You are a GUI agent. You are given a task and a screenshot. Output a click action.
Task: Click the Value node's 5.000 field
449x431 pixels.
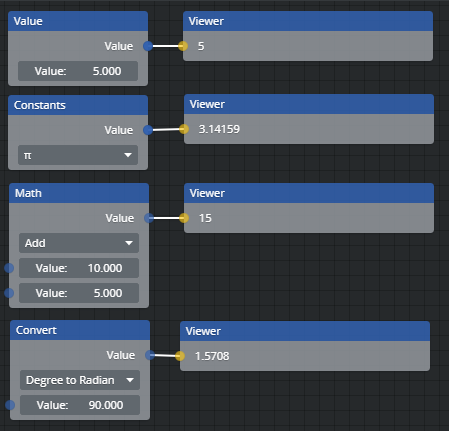78,71
